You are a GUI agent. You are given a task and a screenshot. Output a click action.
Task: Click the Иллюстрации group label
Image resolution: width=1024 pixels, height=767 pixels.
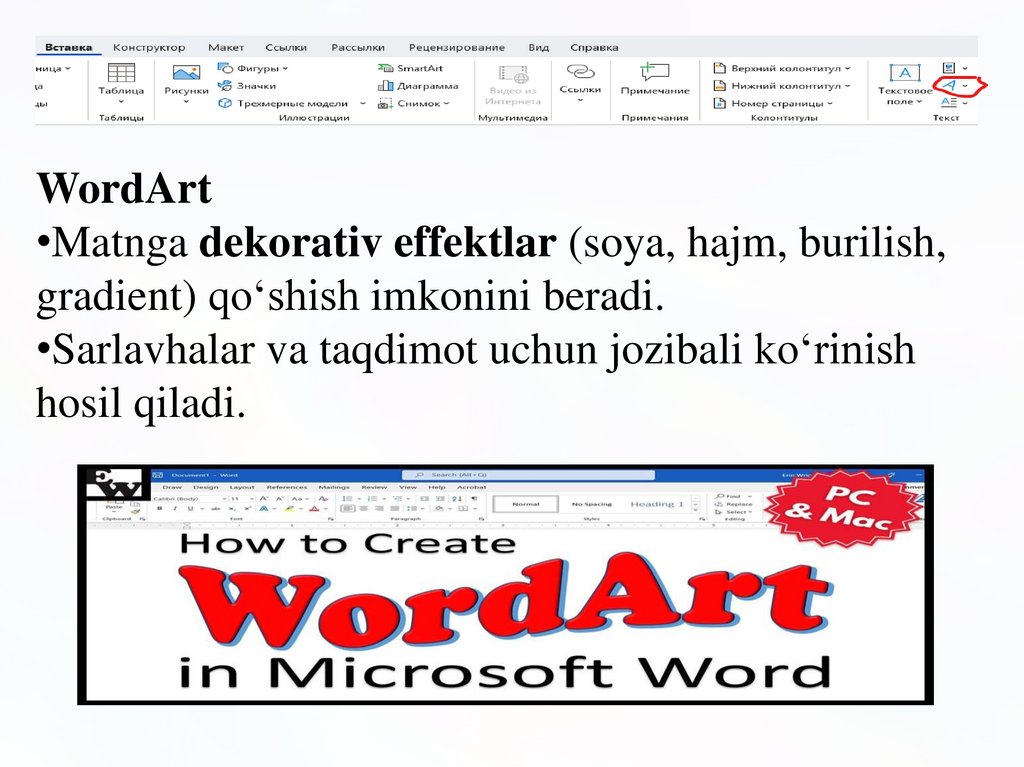click(x=314, y=118)
